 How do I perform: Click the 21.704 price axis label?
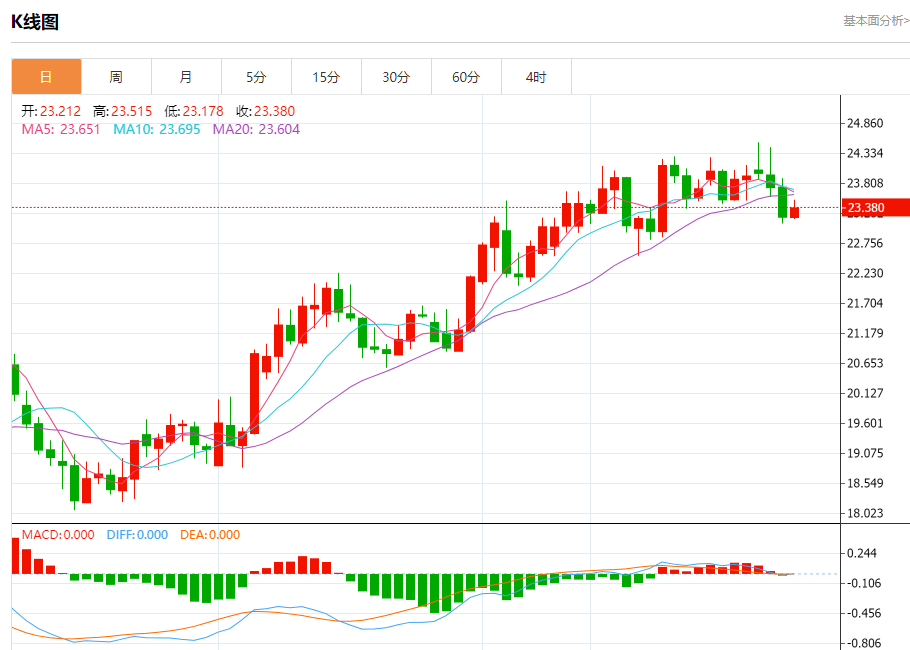865,303
